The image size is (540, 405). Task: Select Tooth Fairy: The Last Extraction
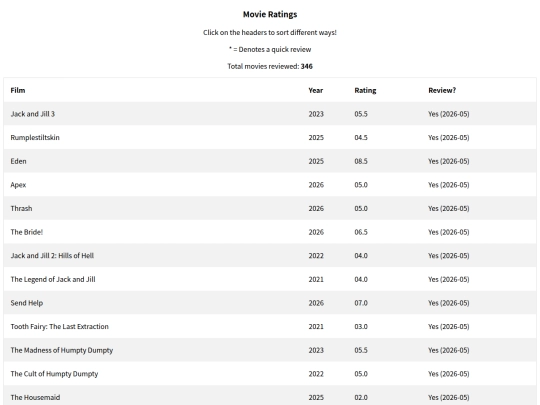pyautogui.click(x=59, y=326)
